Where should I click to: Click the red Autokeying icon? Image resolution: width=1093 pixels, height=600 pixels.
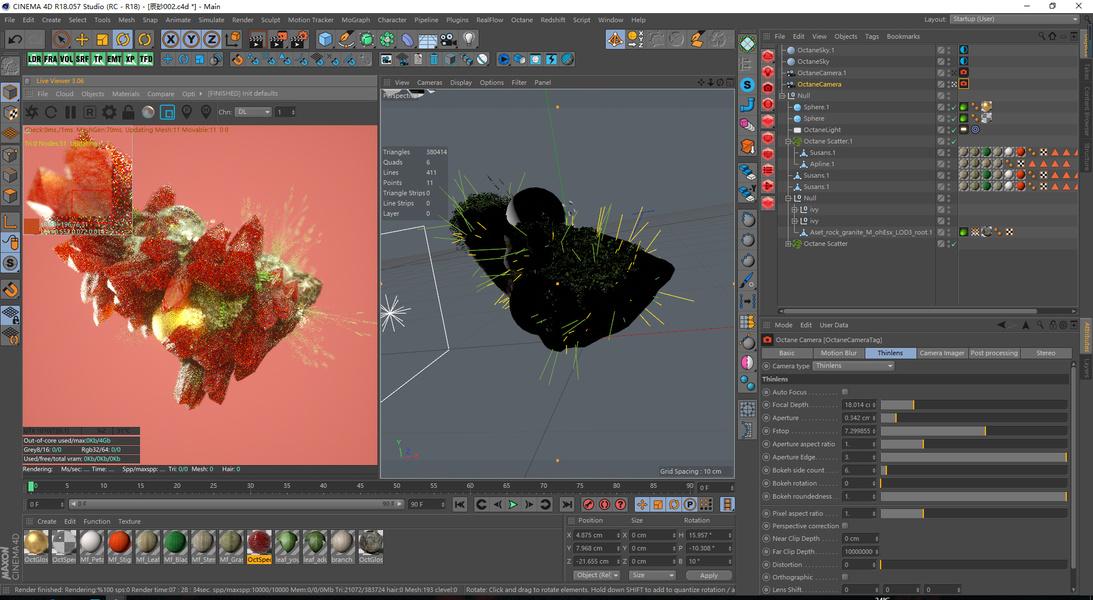pos(604,505)
